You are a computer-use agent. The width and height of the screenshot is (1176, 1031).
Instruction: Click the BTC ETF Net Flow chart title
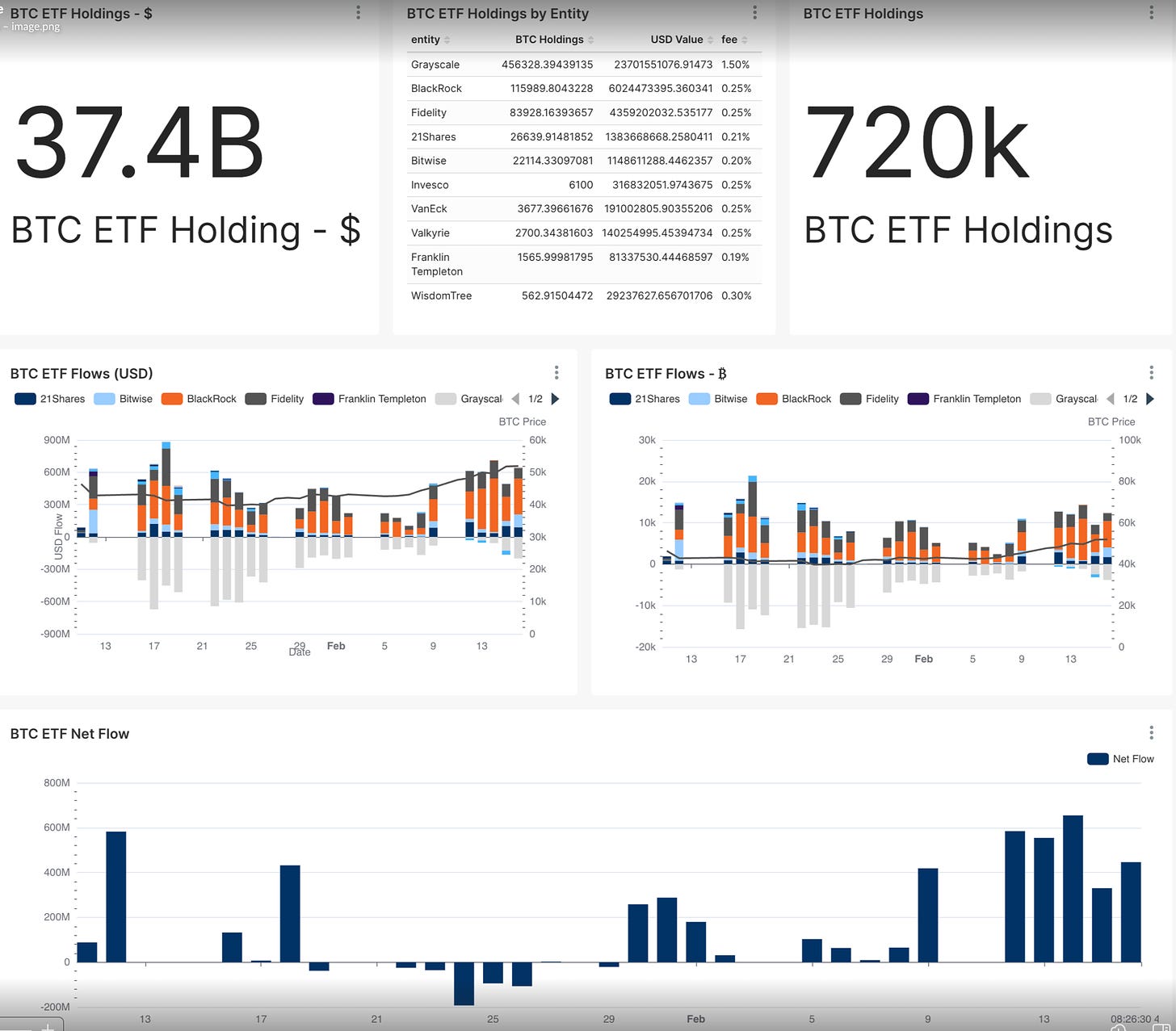point(69,733)
